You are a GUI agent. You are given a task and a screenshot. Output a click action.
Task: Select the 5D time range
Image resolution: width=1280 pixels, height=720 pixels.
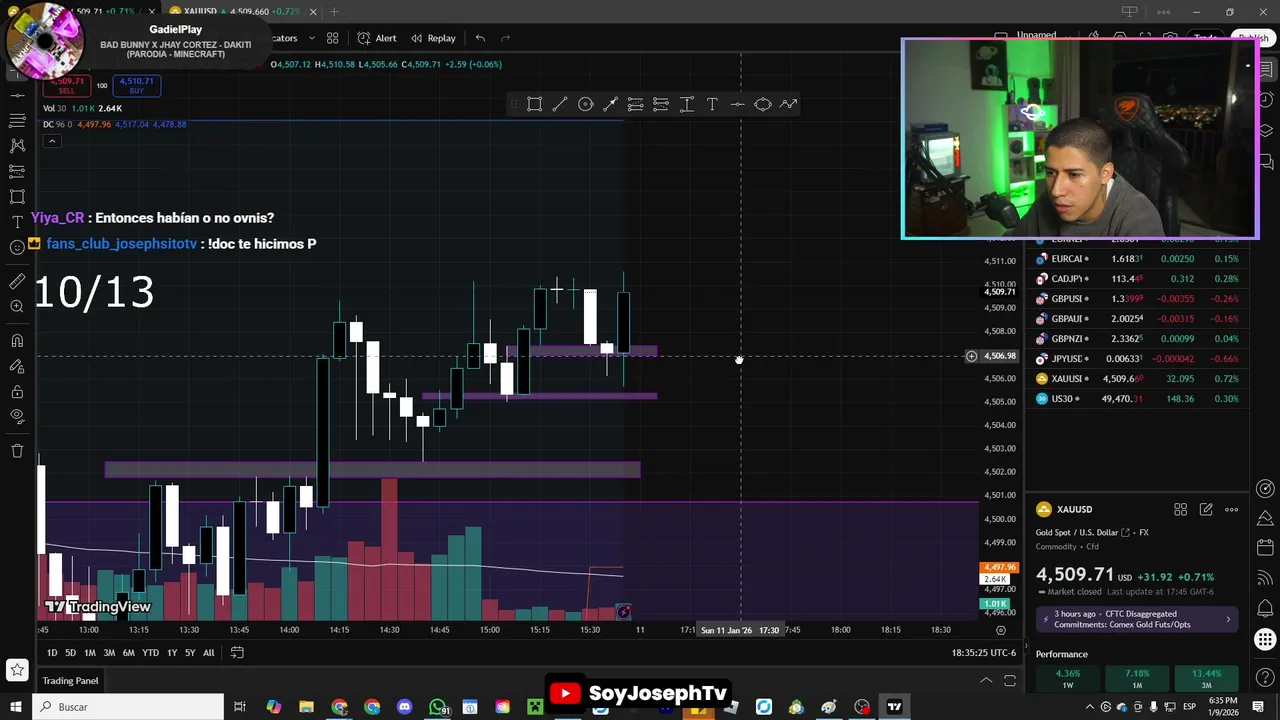tap(70, 653)
